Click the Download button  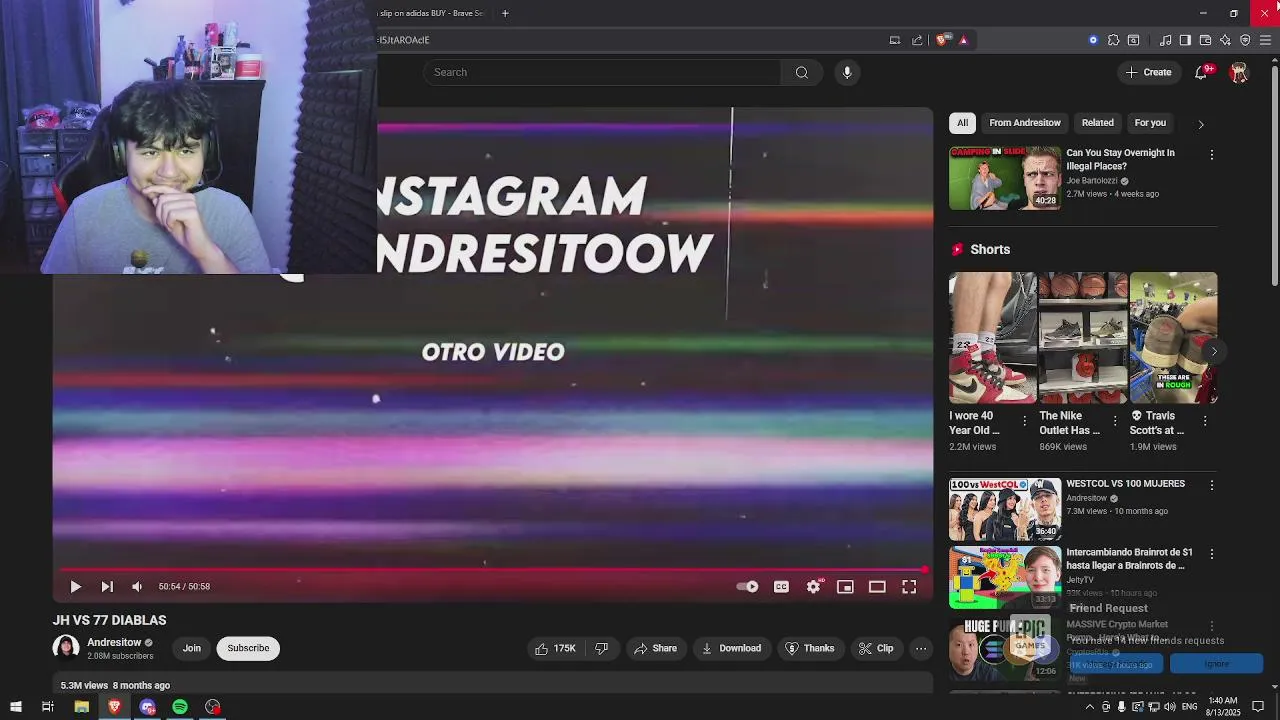pos(731,648)
